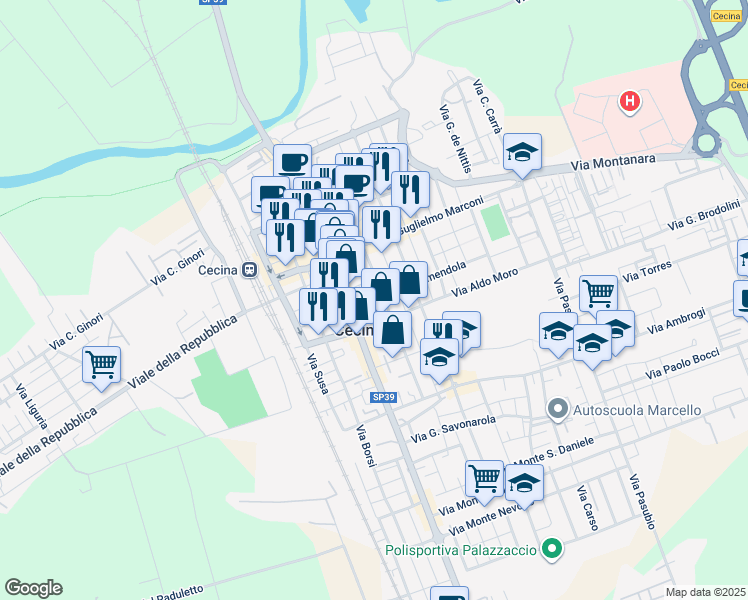Screen dimensions: 748x600
Task: Select the topmost coffee cup marker
Action: click(x=292, y=163)
